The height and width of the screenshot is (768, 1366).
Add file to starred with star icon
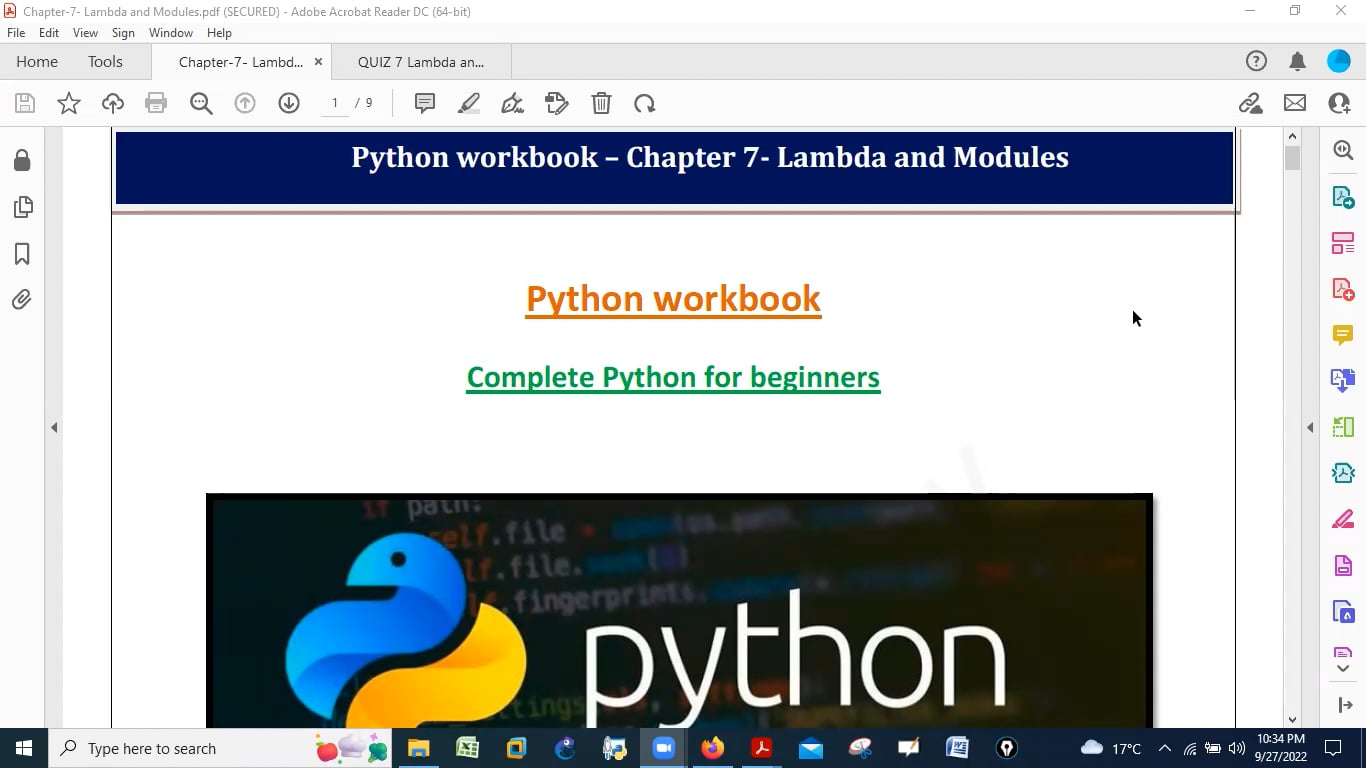(x=69, y=103)
